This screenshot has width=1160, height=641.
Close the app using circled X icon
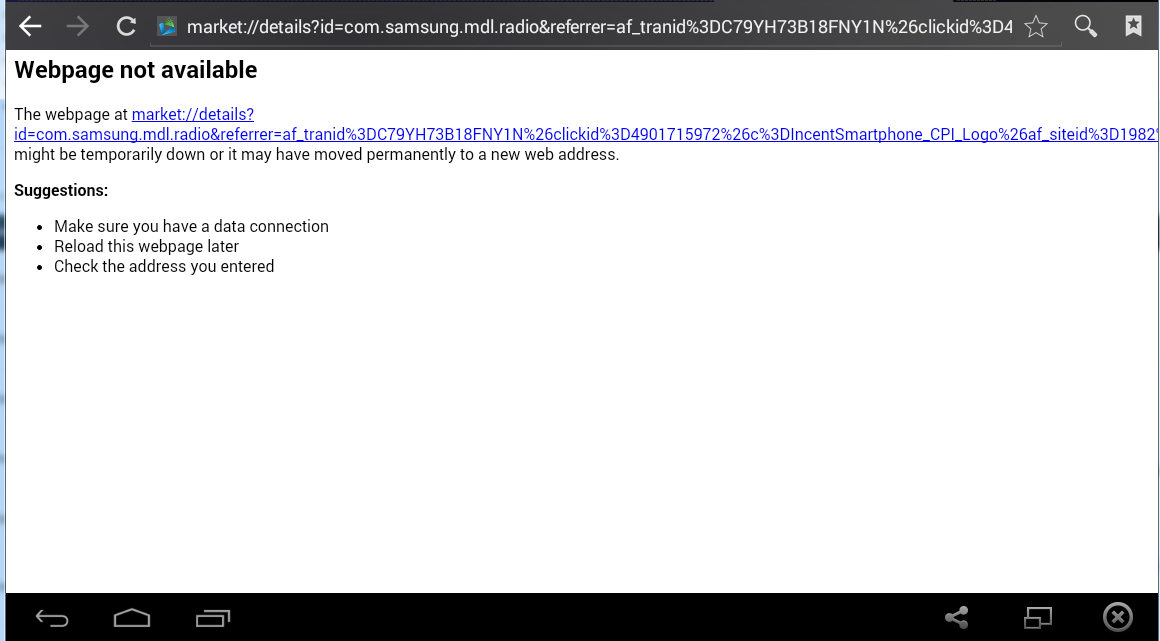pyautogui.click(x=1117, y=617)
